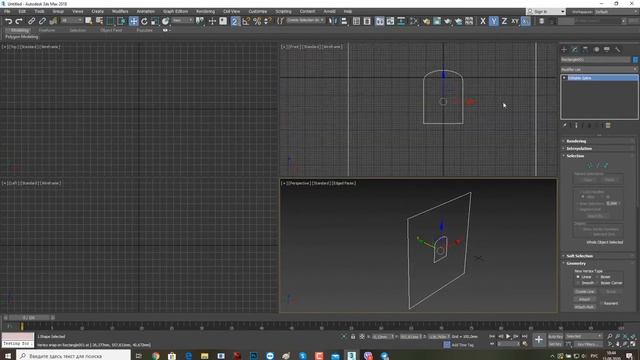Collapse the Selection rollout

[598, 156]
